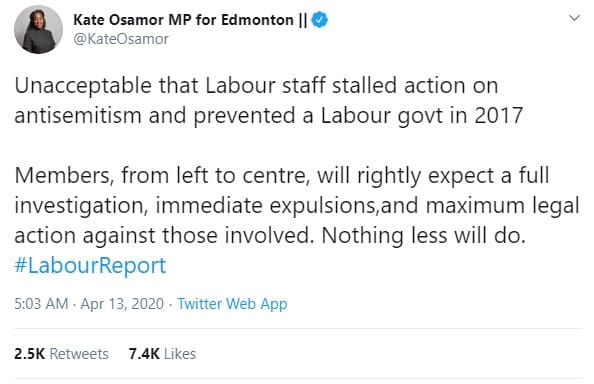Open Kate Osamor's profile picture
This screenshot has width=594, height=384.
38,29
